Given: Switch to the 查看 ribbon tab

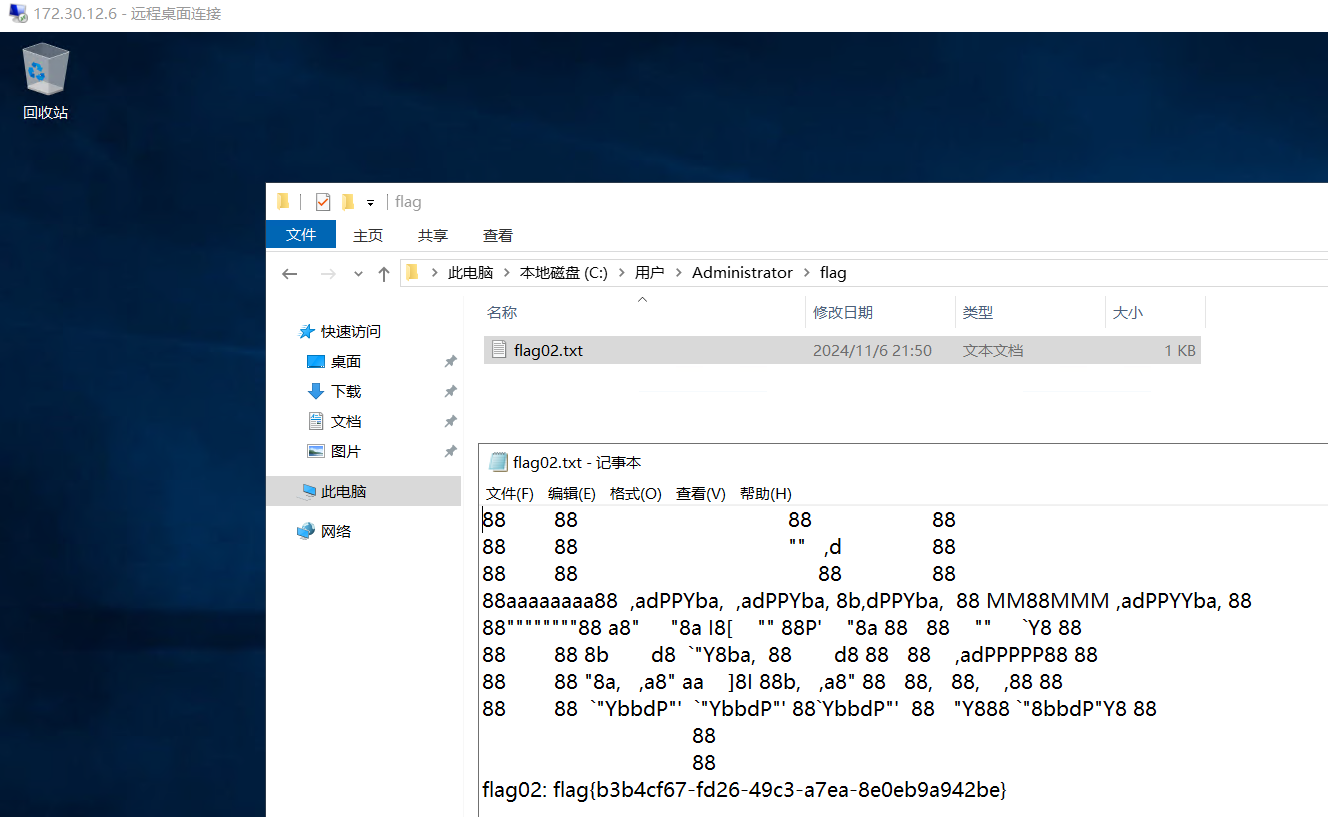Looking at the screenshot, I should 498,235.
